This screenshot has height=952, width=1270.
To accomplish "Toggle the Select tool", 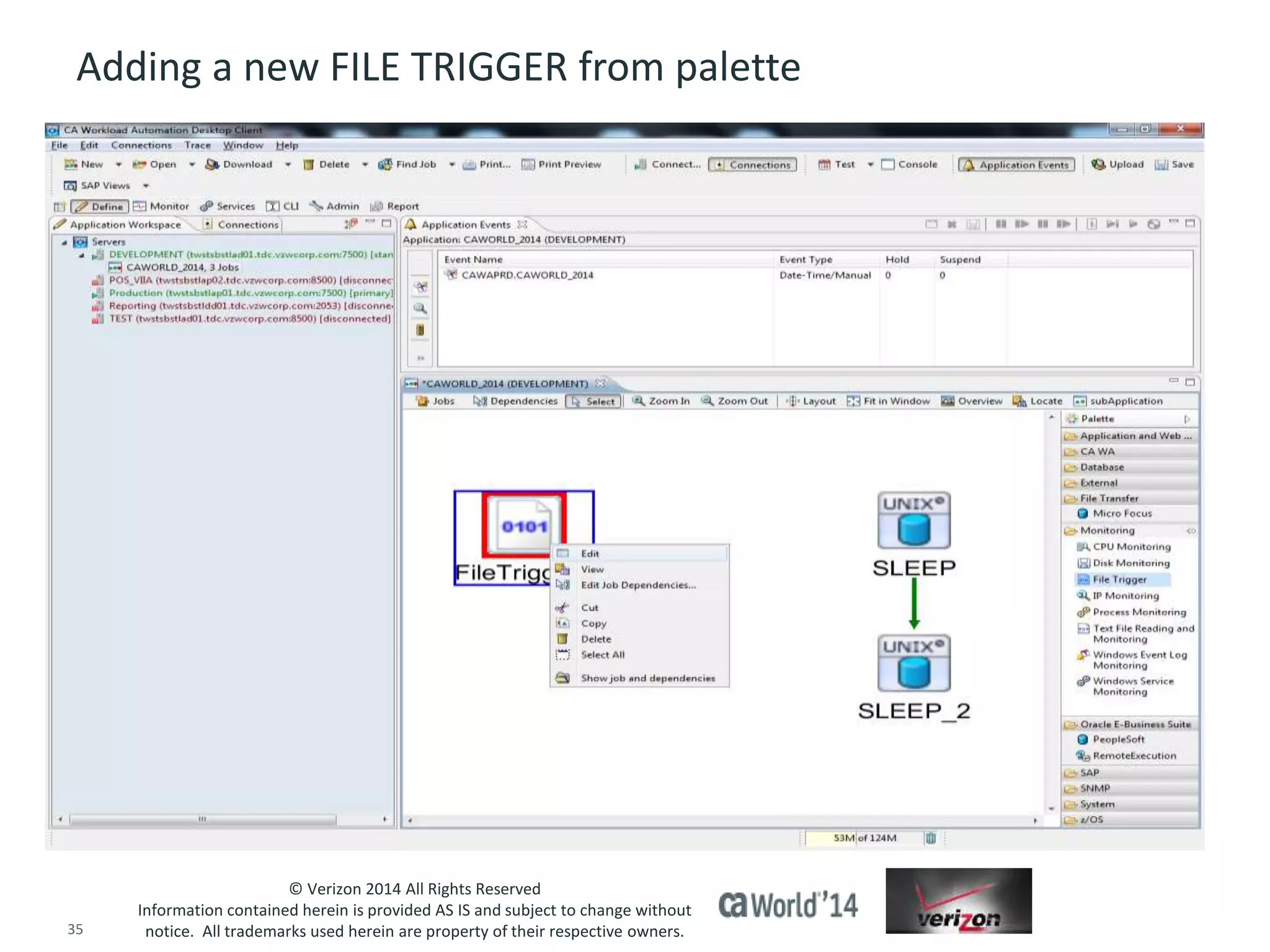I will click(x=593, y=401).
